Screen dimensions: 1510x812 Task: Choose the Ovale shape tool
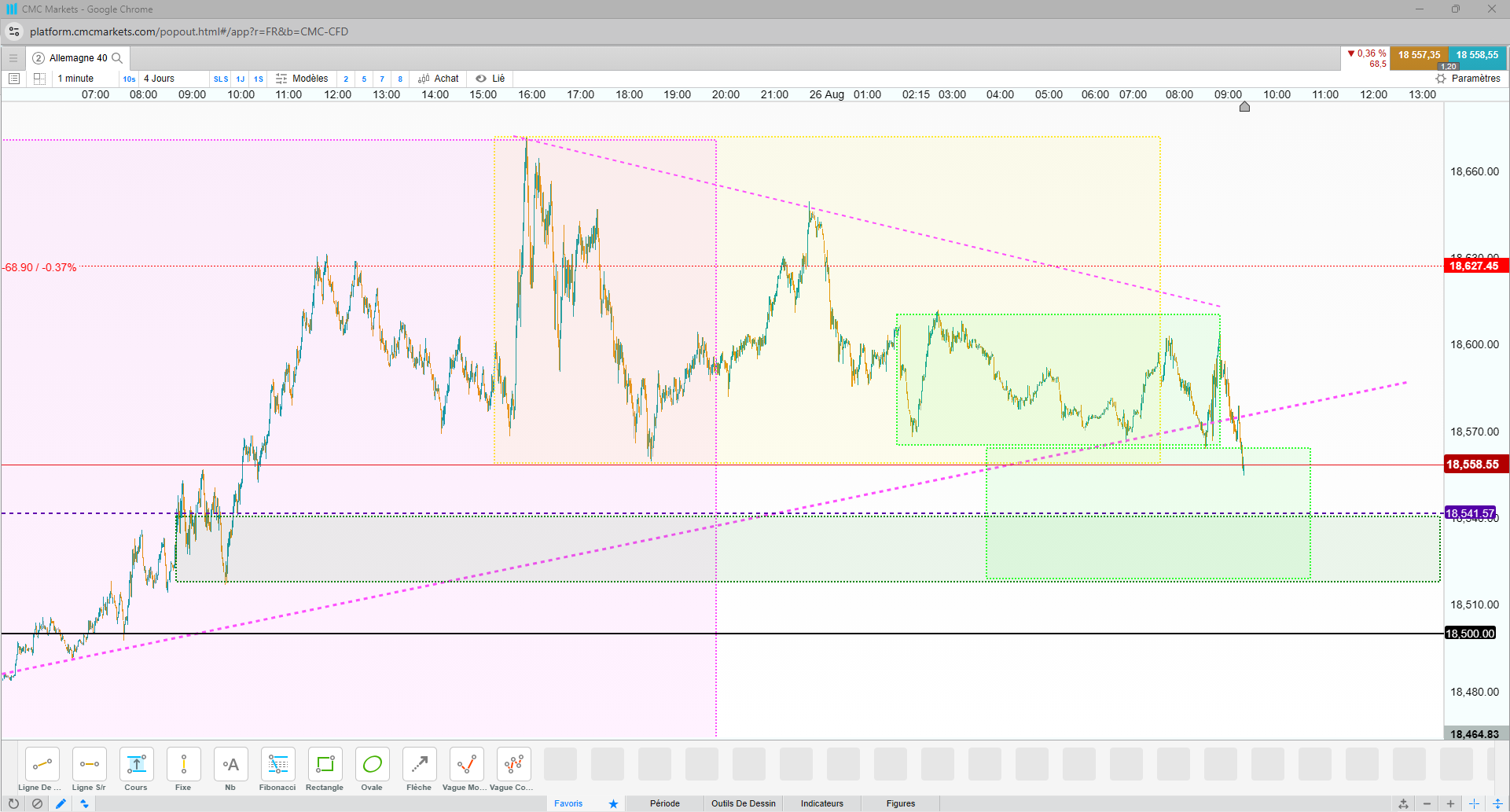(x=372, y=770)
